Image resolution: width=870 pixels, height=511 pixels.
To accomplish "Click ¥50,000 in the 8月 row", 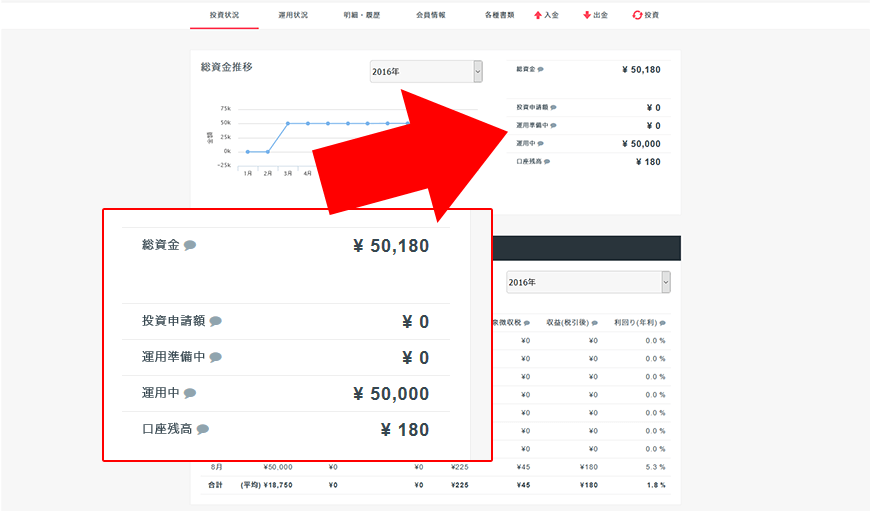I will point(278,467).
